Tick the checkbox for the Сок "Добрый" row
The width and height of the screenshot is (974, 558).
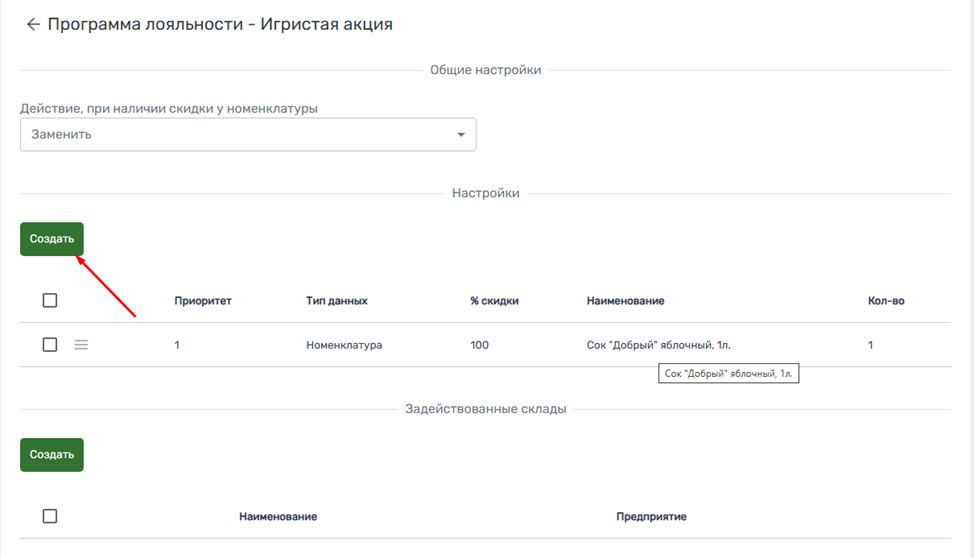[x=50, y=345]
